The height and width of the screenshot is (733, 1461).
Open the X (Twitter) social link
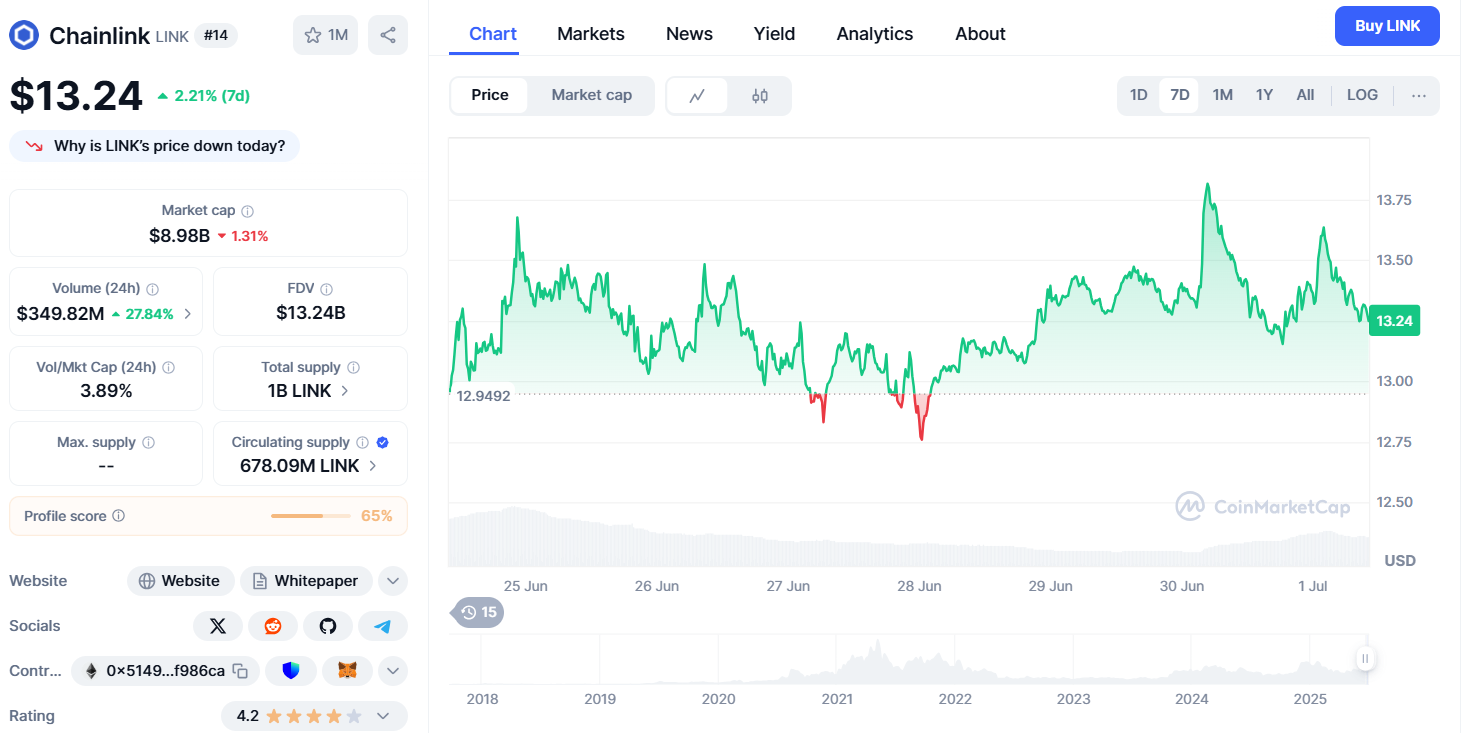pyautogui.click(x=218, y=626)
